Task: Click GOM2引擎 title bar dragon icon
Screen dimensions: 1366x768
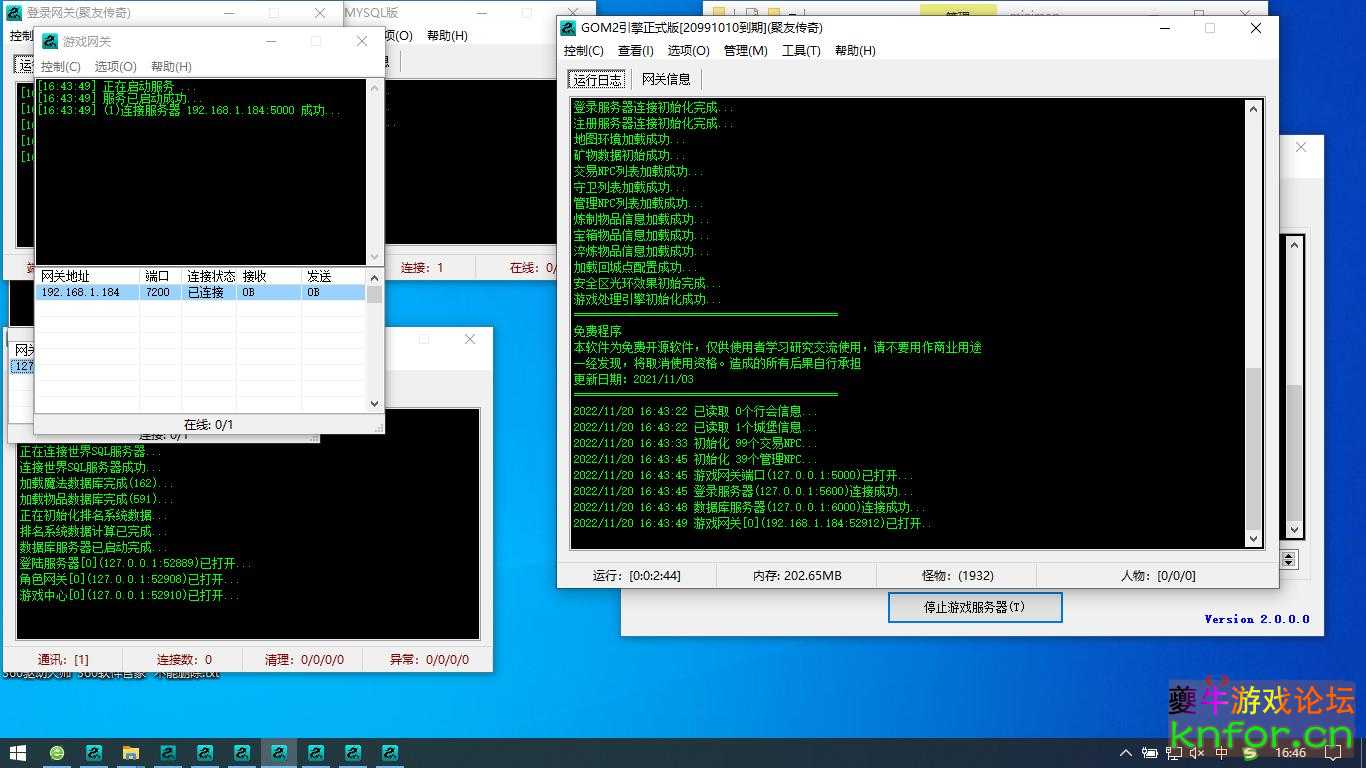Action: [x=569, y=28]
